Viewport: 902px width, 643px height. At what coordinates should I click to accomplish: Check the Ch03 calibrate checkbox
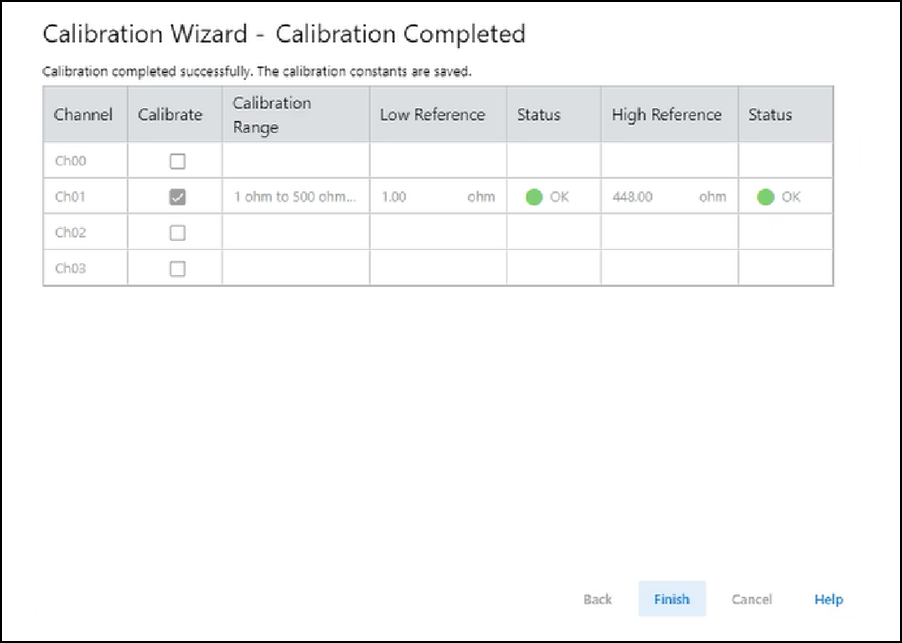click(177, 269)
